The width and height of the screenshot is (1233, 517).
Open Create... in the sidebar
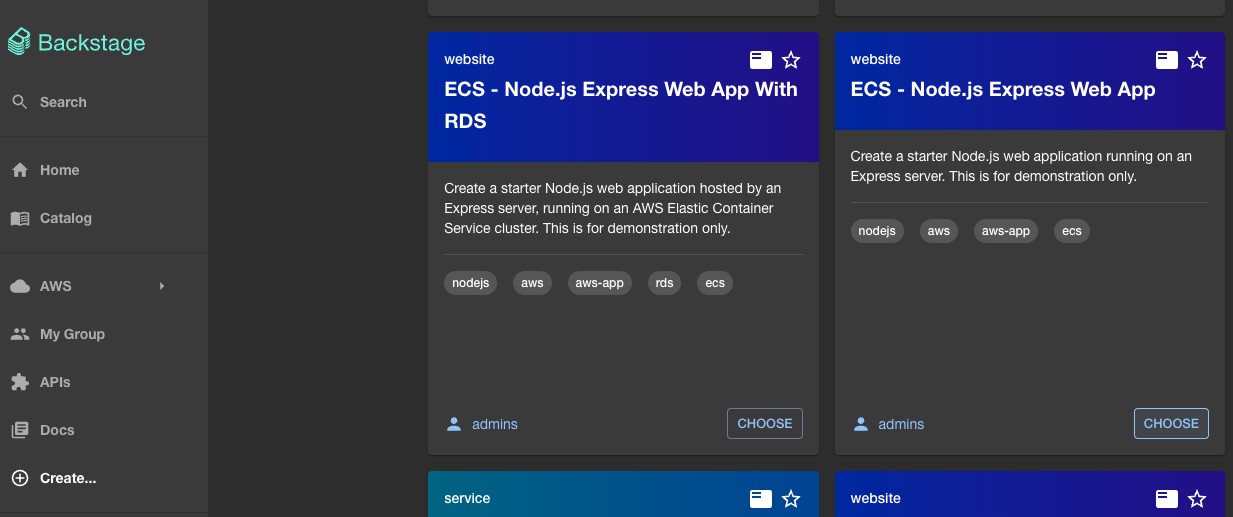click(104, 478)
